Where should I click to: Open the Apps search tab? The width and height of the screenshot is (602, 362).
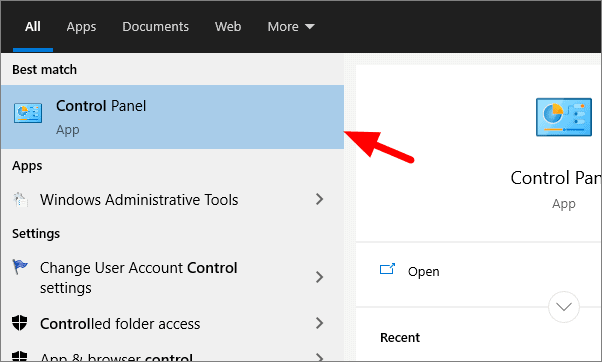81,26
